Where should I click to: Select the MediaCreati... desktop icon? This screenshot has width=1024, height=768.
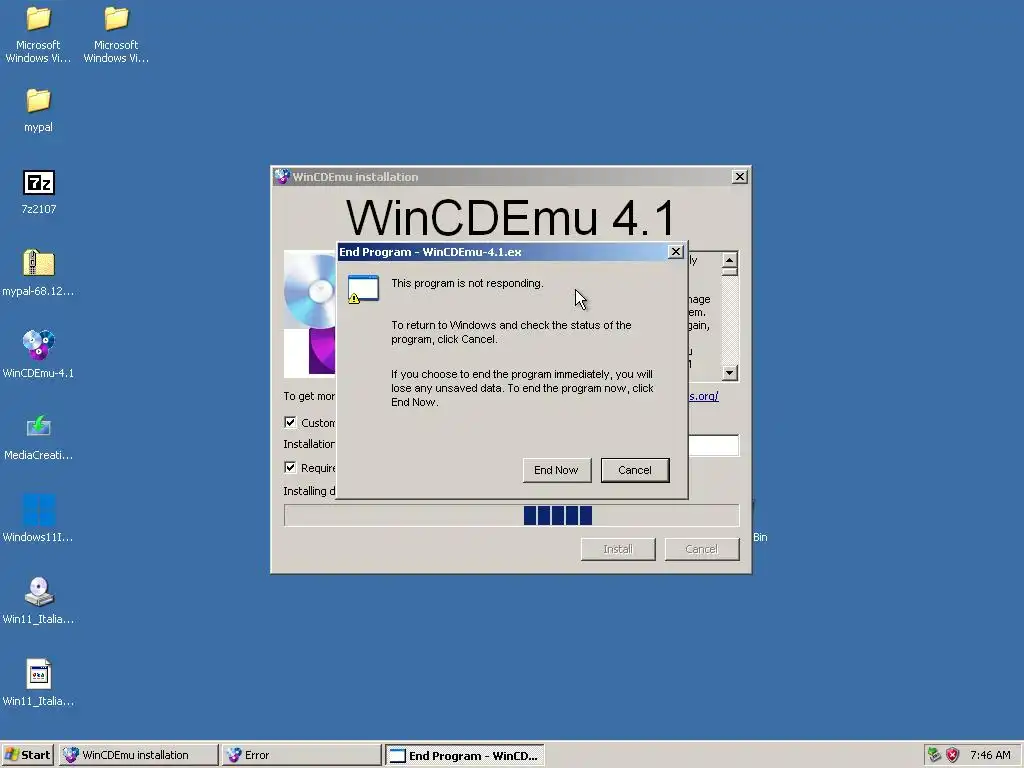click(x=39, y=426)
